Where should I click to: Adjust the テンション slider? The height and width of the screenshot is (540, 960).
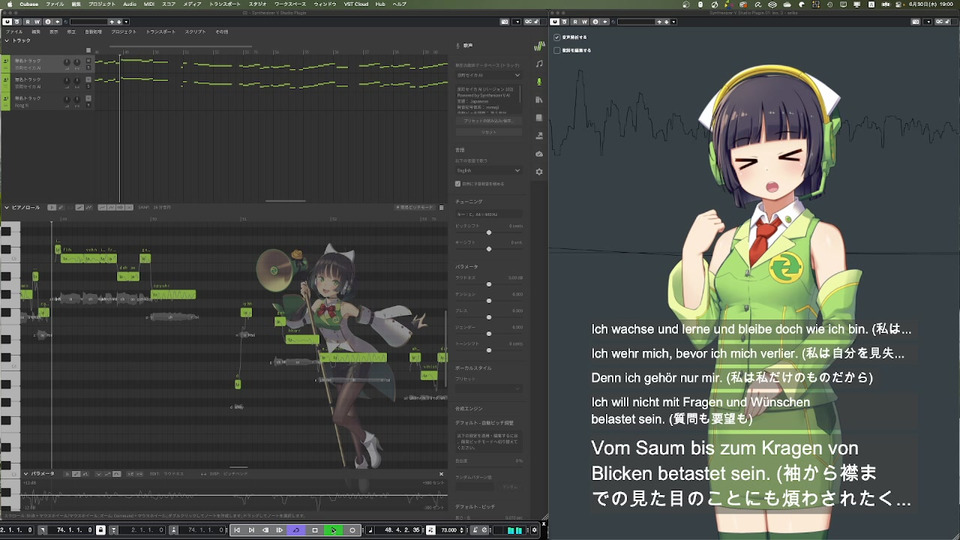pos(489,301)
